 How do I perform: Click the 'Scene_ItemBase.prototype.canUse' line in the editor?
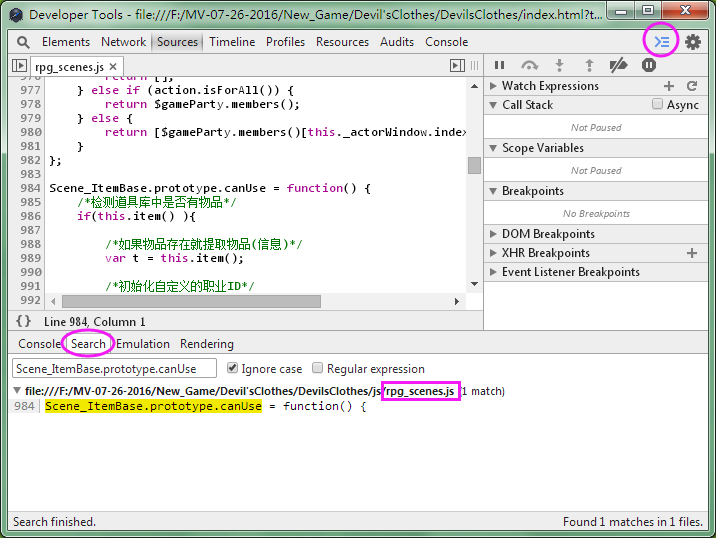[210, 188]
